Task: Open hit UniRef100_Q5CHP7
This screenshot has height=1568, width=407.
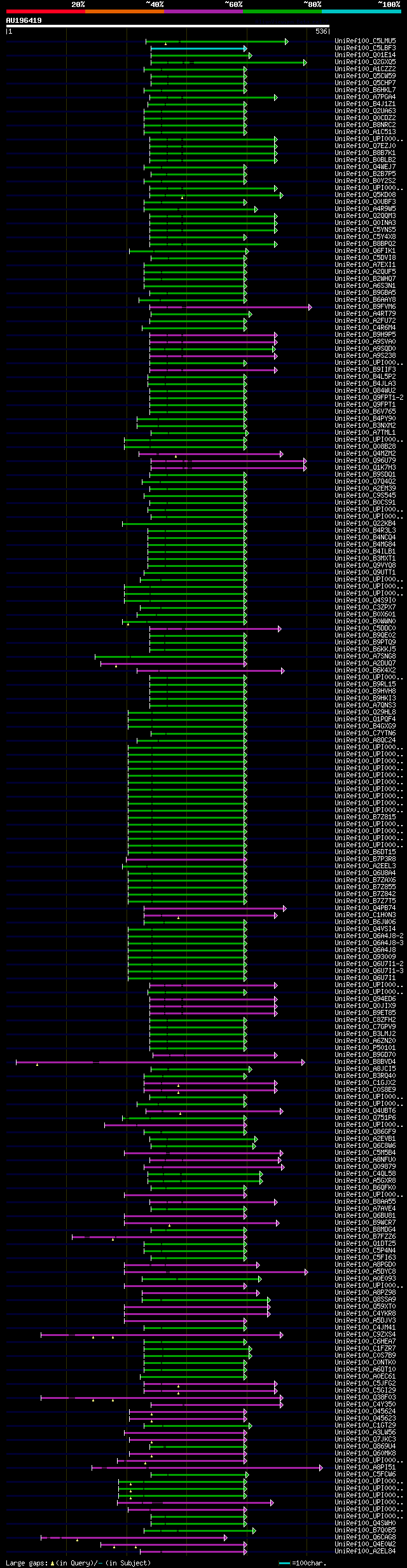Action: [365, 83]
